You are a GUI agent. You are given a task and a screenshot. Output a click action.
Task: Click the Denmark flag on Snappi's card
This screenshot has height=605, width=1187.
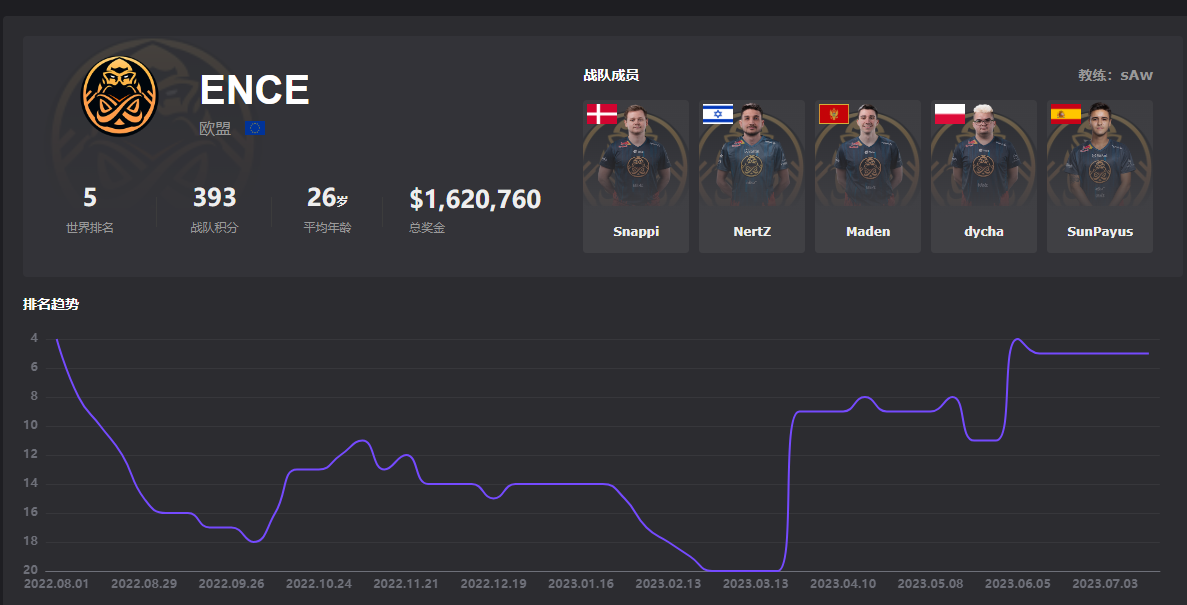(602, 113)
